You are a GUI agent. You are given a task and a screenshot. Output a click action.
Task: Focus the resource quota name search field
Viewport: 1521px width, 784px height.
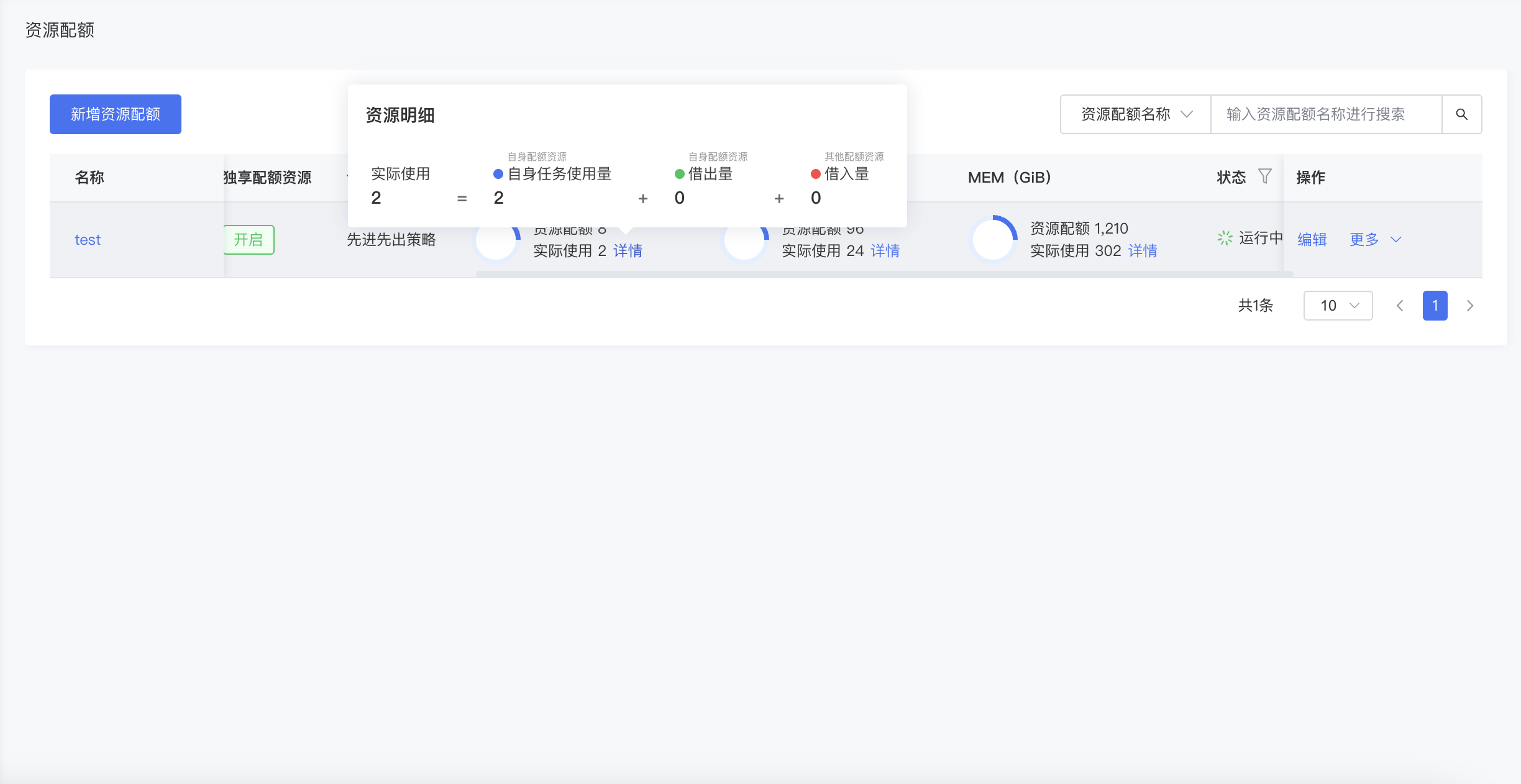[x=1325, y=114]
